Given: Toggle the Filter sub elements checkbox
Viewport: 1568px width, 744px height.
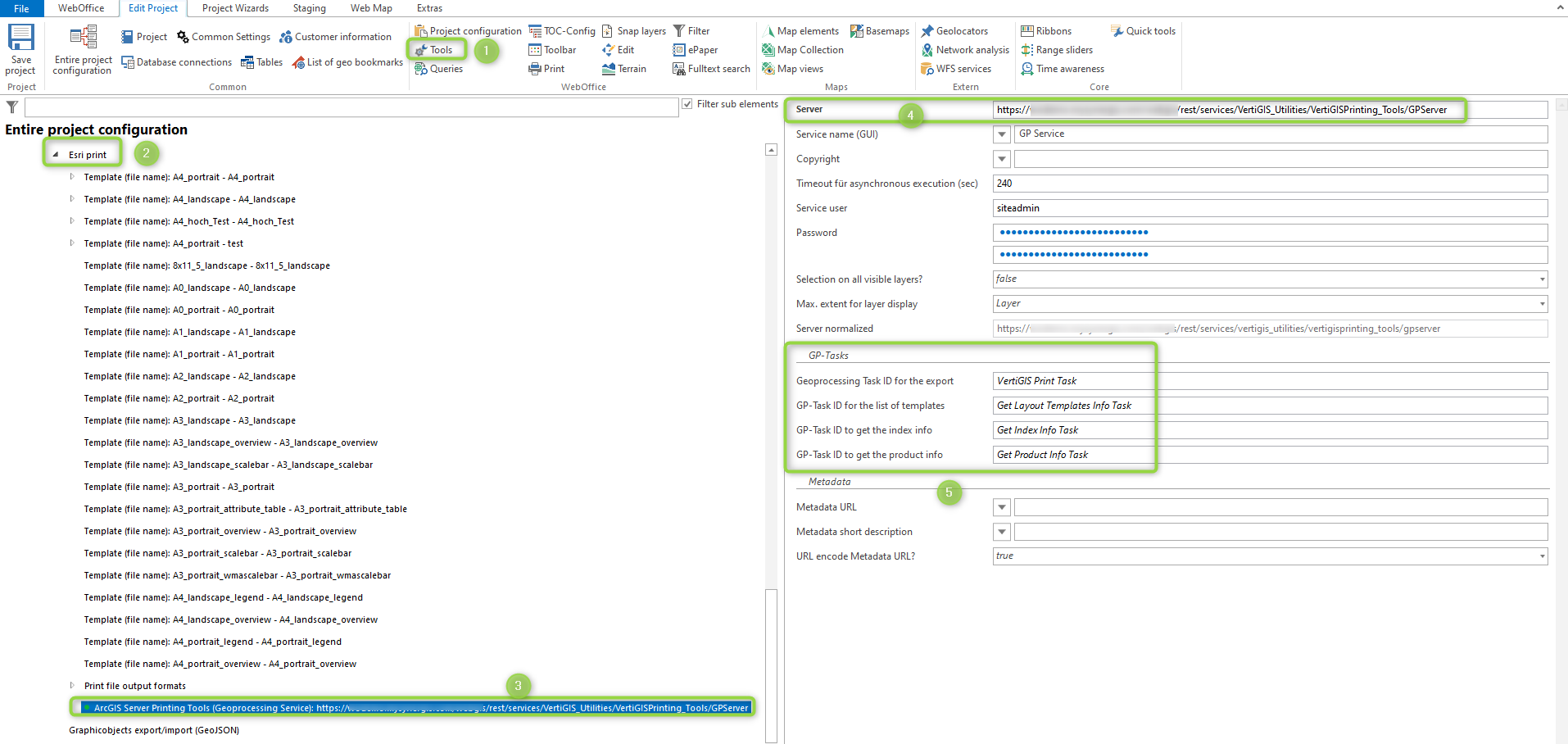Looking at the screenshot, I should click(687, 104).
